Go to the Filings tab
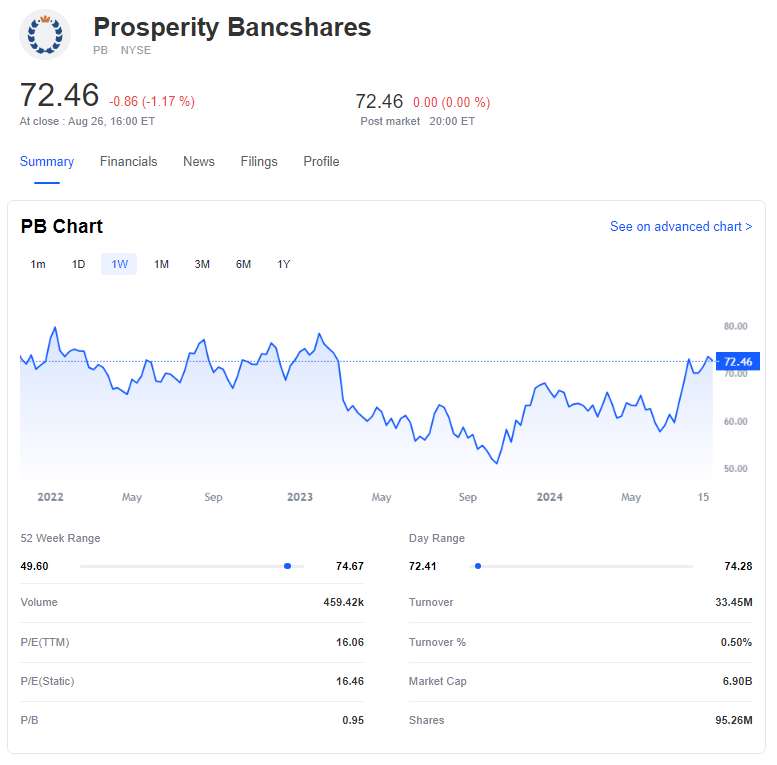Viewport: 777px width, 765px height. 259,161
